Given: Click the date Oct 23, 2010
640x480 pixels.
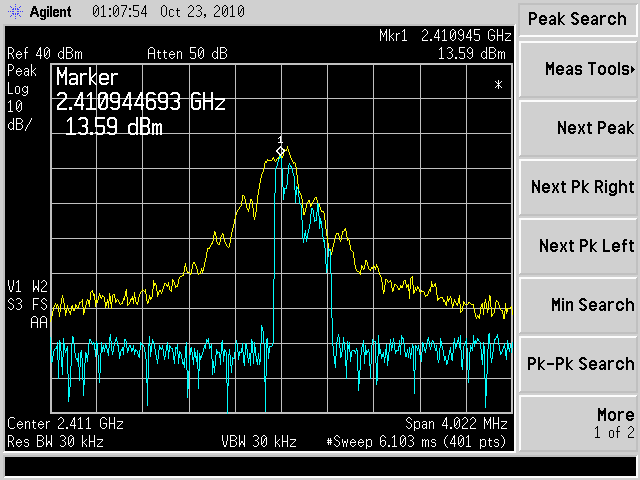Looking at the screenshot, I should 202,11.
